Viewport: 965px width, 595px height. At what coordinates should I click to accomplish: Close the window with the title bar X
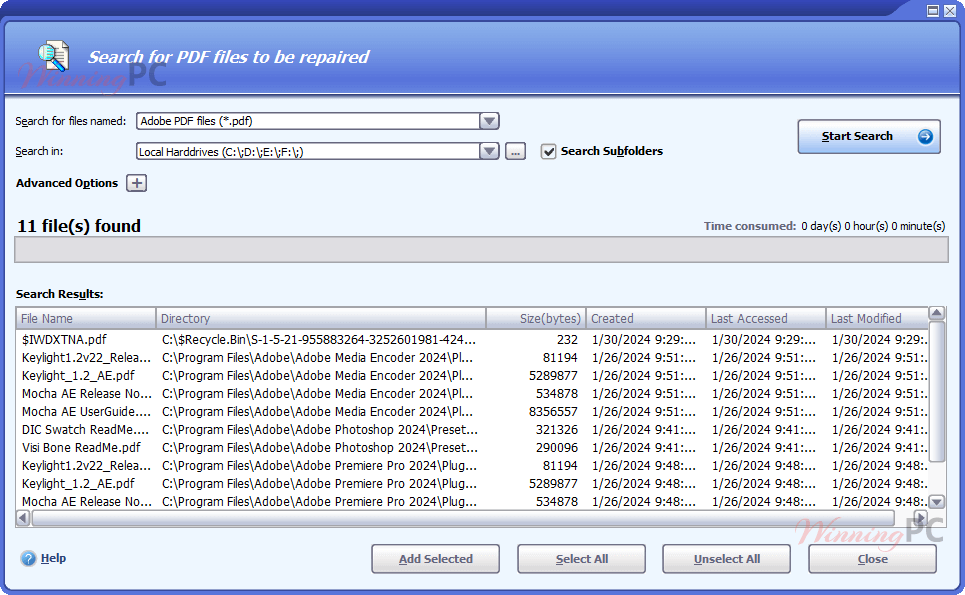[950, 11]
